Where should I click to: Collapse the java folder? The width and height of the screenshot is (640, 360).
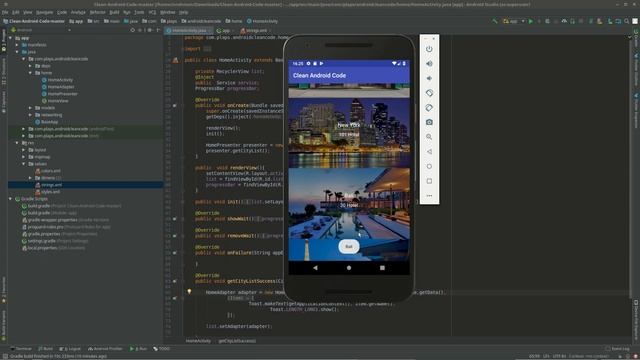point(17,52)
